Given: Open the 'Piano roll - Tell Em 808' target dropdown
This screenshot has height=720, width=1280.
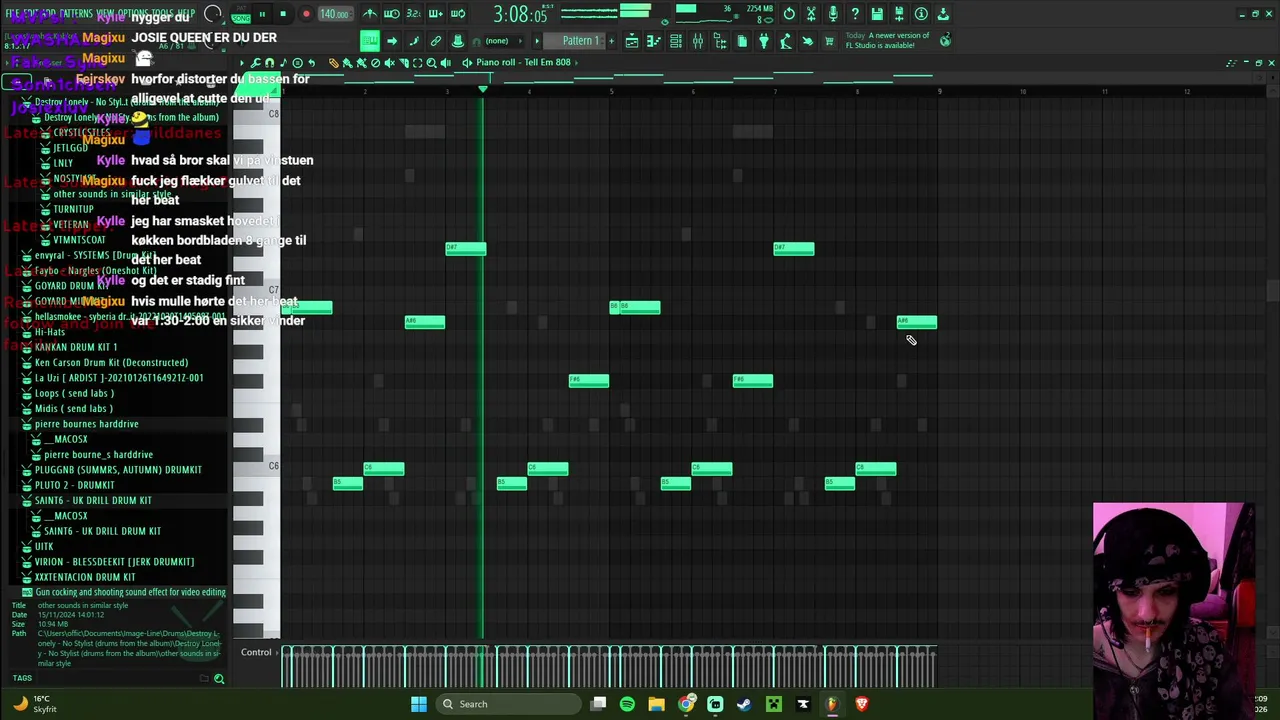Looking at the screenshot, I should (523, 63).
